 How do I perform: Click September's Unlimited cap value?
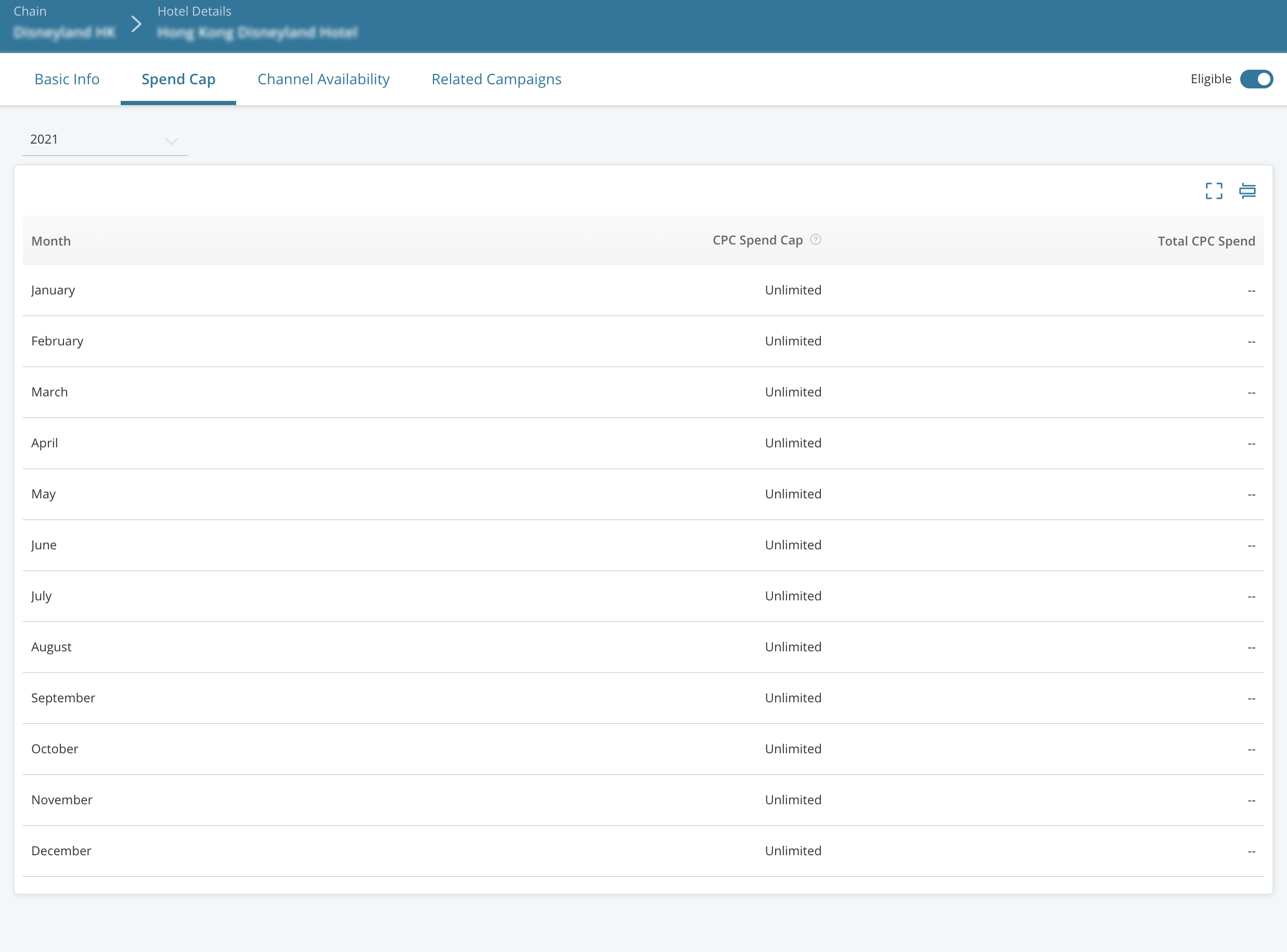(x=793, y=698)
